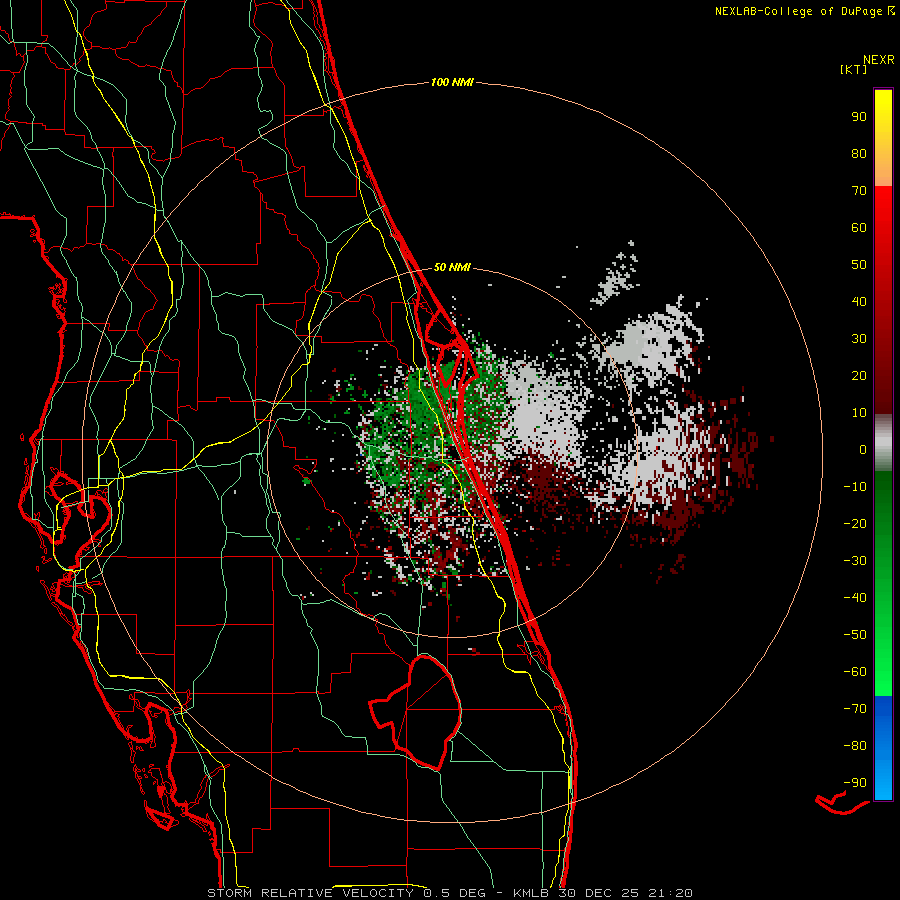Click the -50 value on velocity scale
This screenshot has width=900, height=900.
tap(855, 635)
